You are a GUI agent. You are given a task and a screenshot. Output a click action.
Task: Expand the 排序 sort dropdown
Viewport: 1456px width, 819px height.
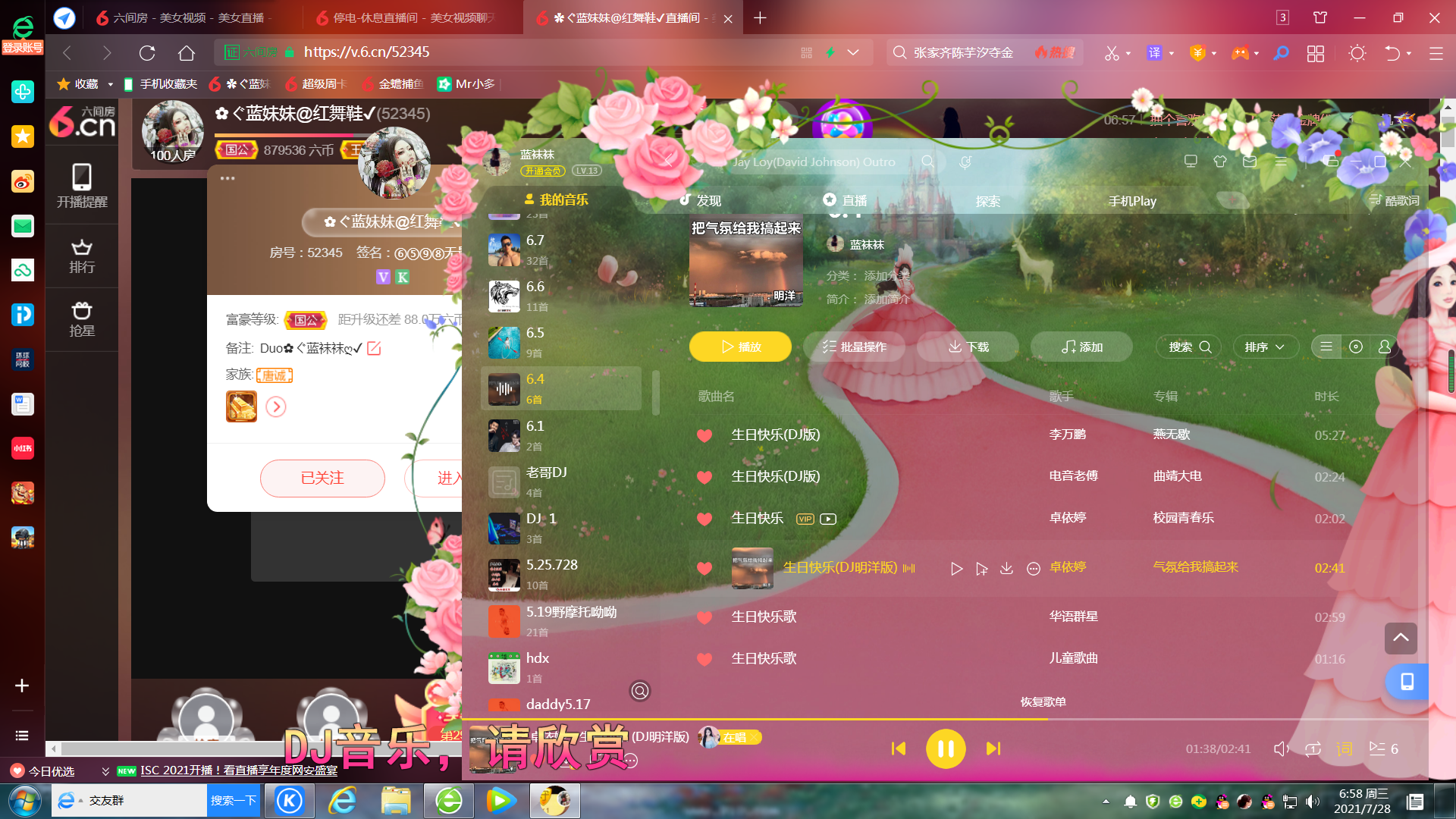(1265, 347)
